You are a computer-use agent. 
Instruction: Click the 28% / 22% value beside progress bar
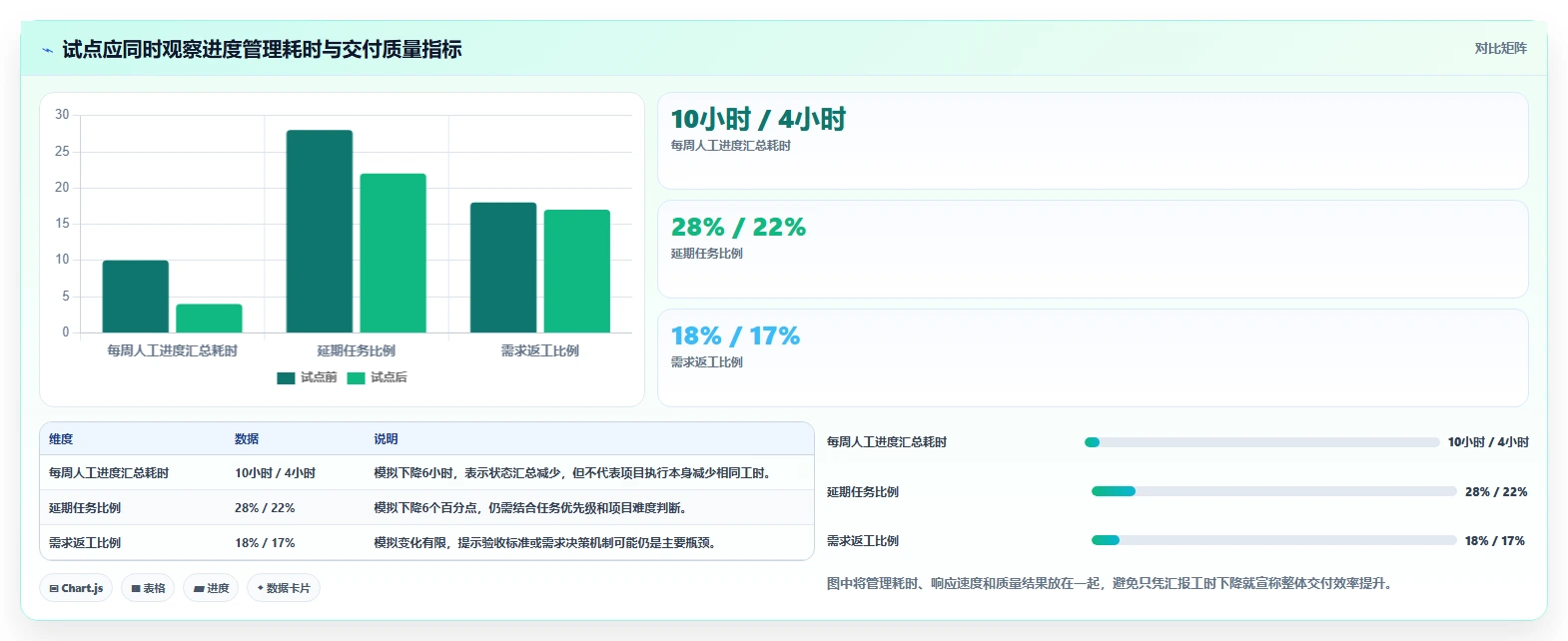point(1496,492)
